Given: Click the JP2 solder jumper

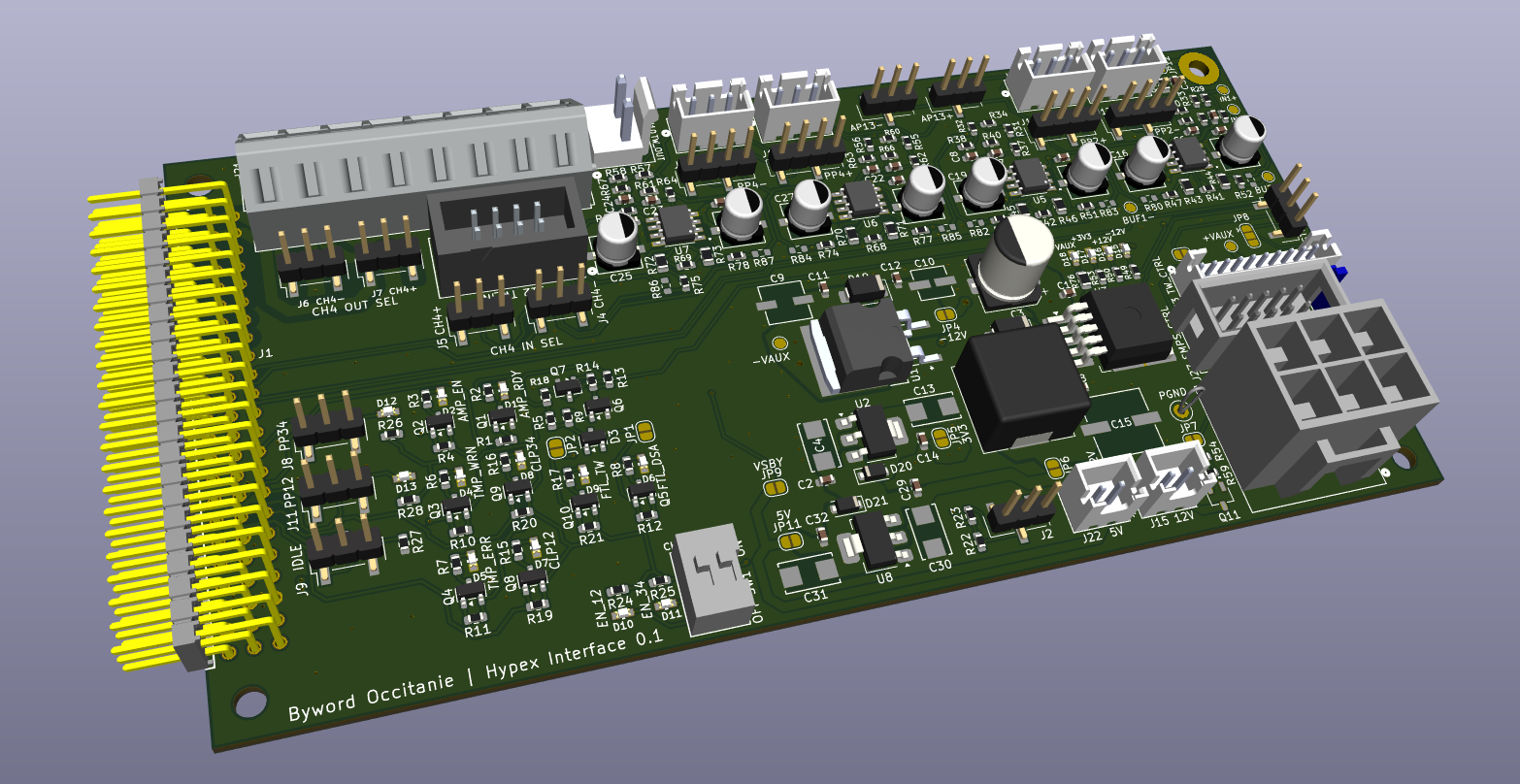Looking at the screenshot, I should pyautogui.click(x=557, y=446).
